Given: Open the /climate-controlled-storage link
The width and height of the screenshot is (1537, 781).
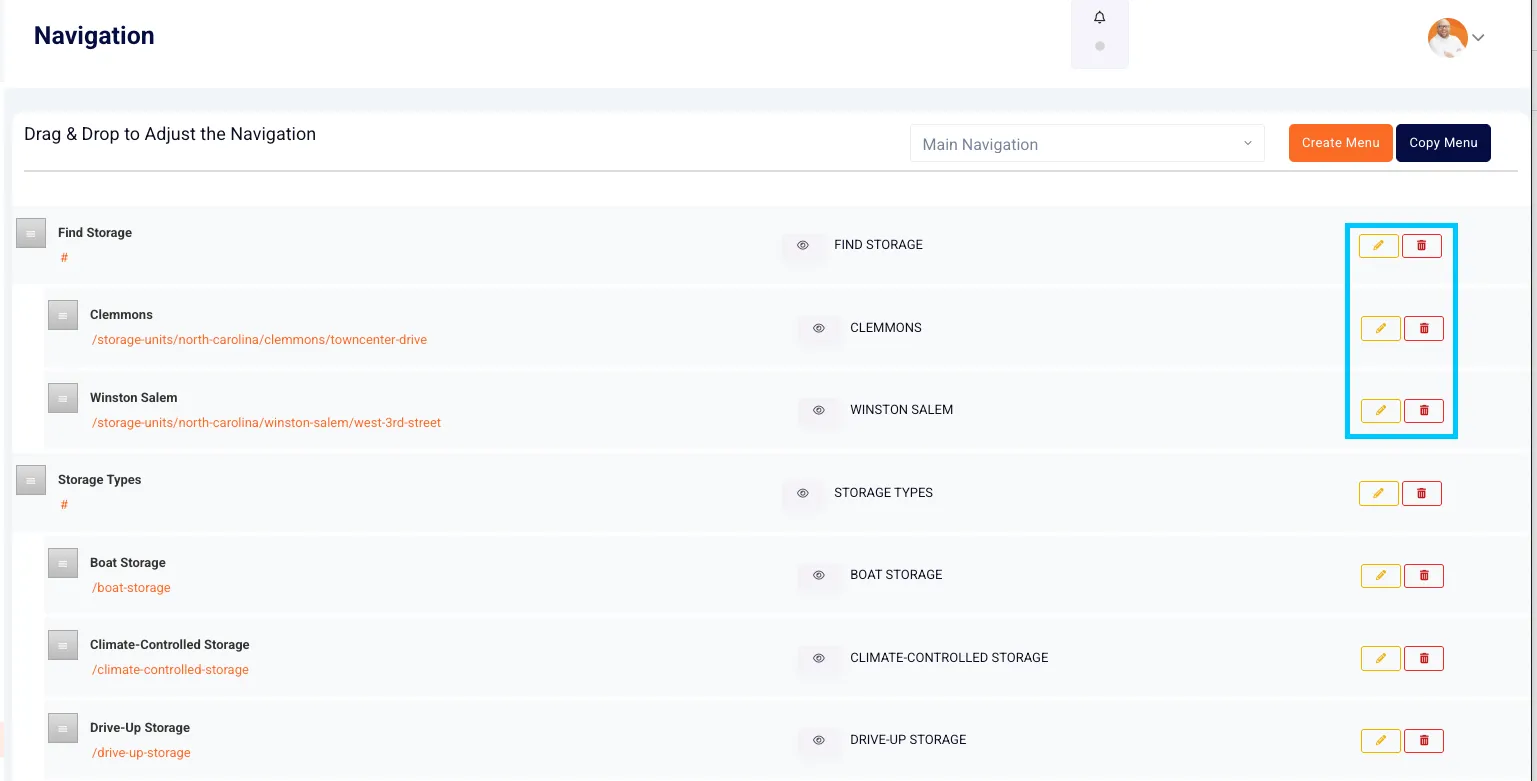Looking at the screenshot, I should (170, 670).
